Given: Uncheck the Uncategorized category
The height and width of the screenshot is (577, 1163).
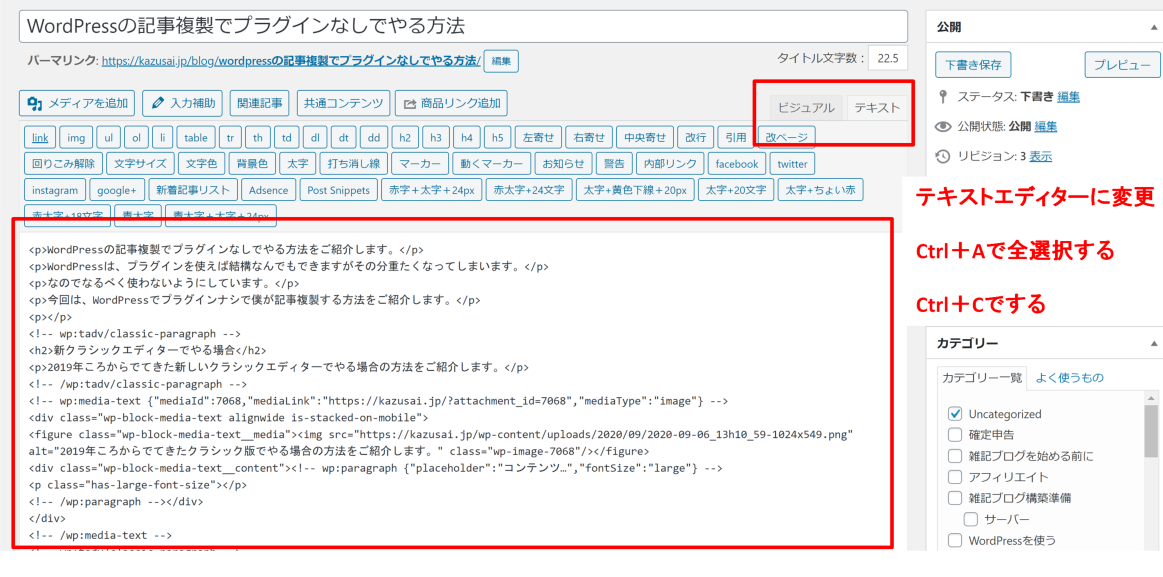Looking at the screenshot, I should tap(955, 414).
